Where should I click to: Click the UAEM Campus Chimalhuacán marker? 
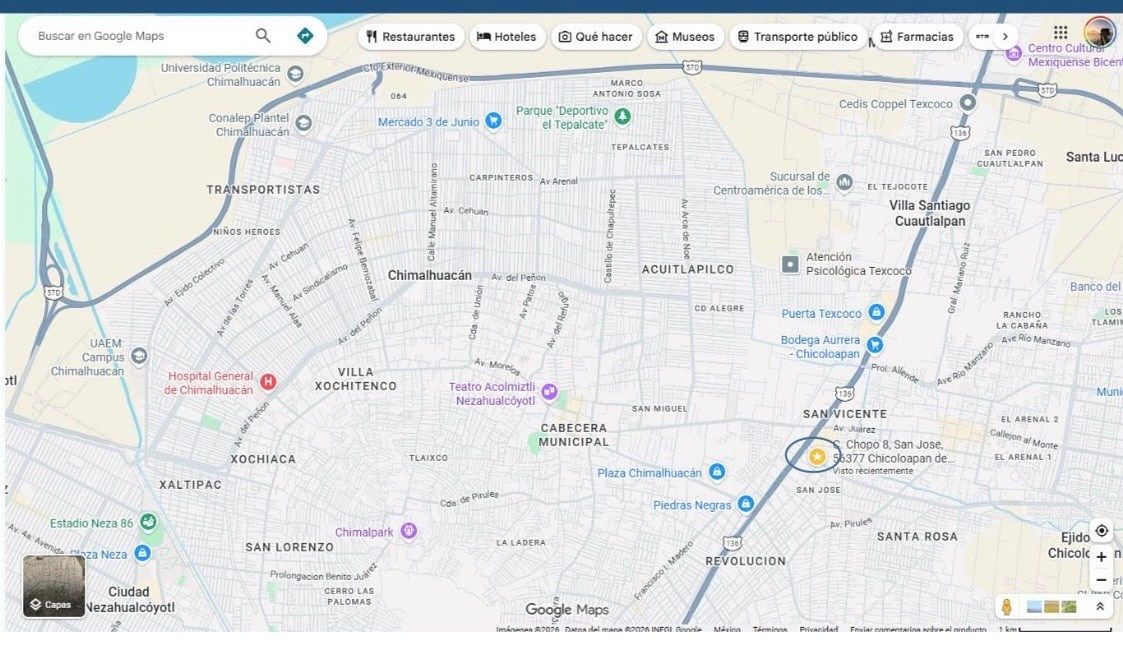click(139, 356)
